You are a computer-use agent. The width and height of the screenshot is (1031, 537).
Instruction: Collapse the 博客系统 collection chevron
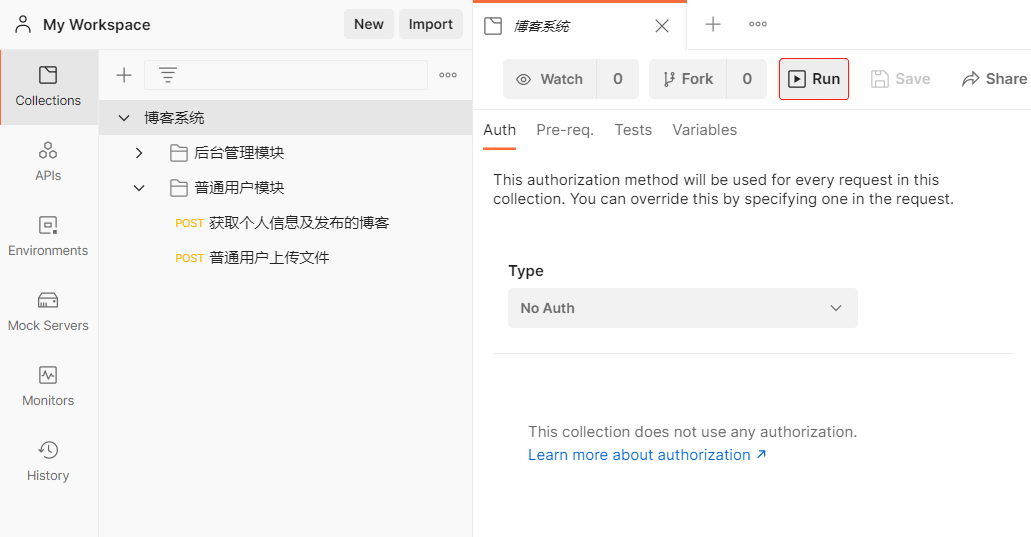click(124, 118)
